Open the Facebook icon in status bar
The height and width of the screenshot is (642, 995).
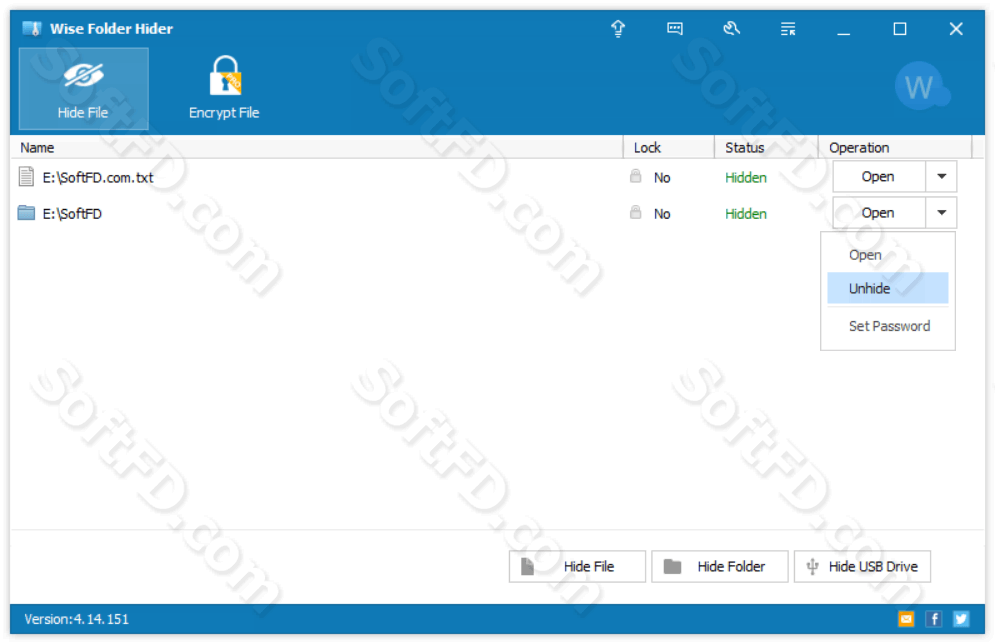[x=933, y=619]
